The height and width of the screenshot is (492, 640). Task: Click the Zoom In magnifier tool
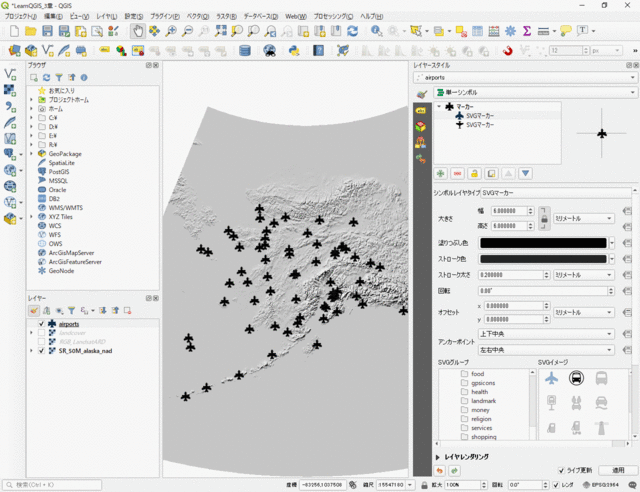coord(171,31)
